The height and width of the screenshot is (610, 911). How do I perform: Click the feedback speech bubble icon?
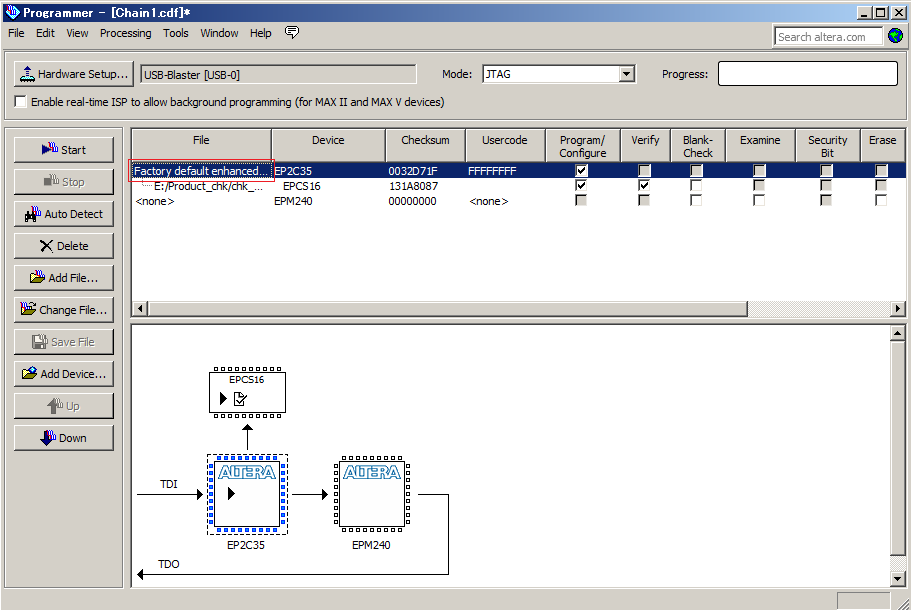click(292, 33)
